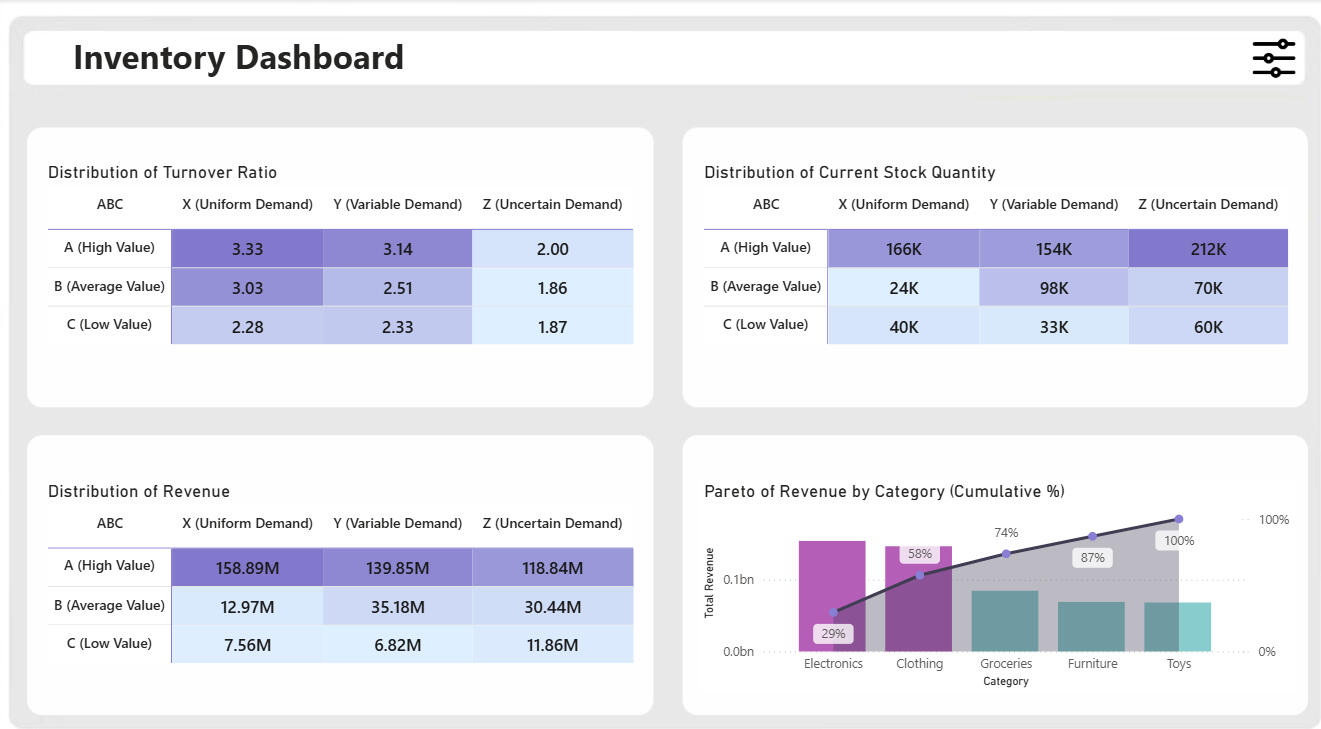
Task: Click the 158.89M revenue cell
Action: [247, 568]
